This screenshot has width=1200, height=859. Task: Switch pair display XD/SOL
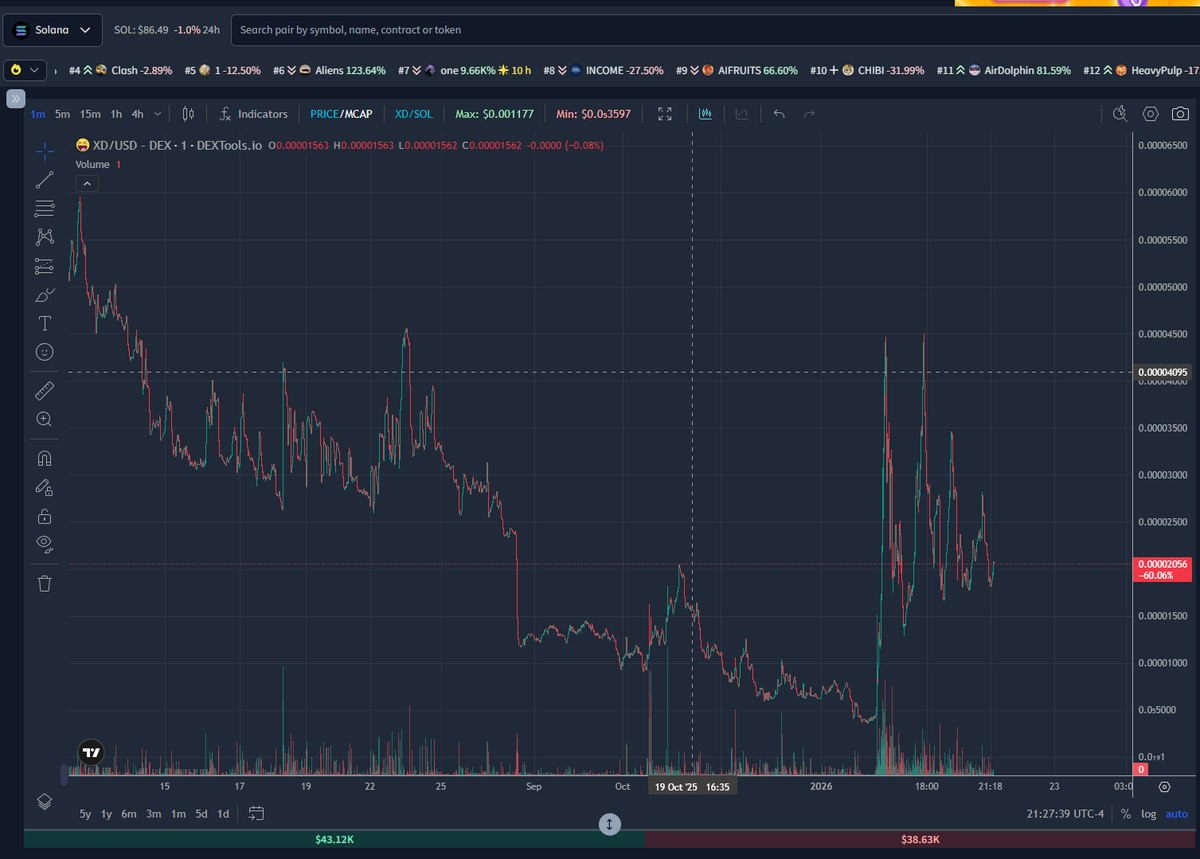(x=414, y=114)
